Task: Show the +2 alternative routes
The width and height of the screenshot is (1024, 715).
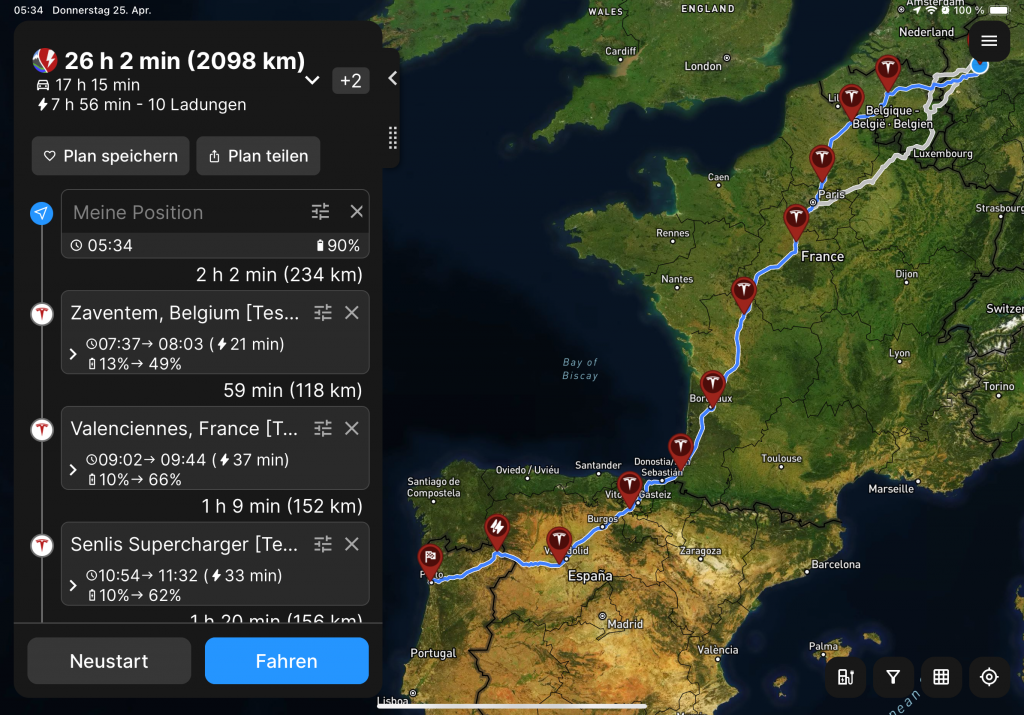Action: pos(351,80)
